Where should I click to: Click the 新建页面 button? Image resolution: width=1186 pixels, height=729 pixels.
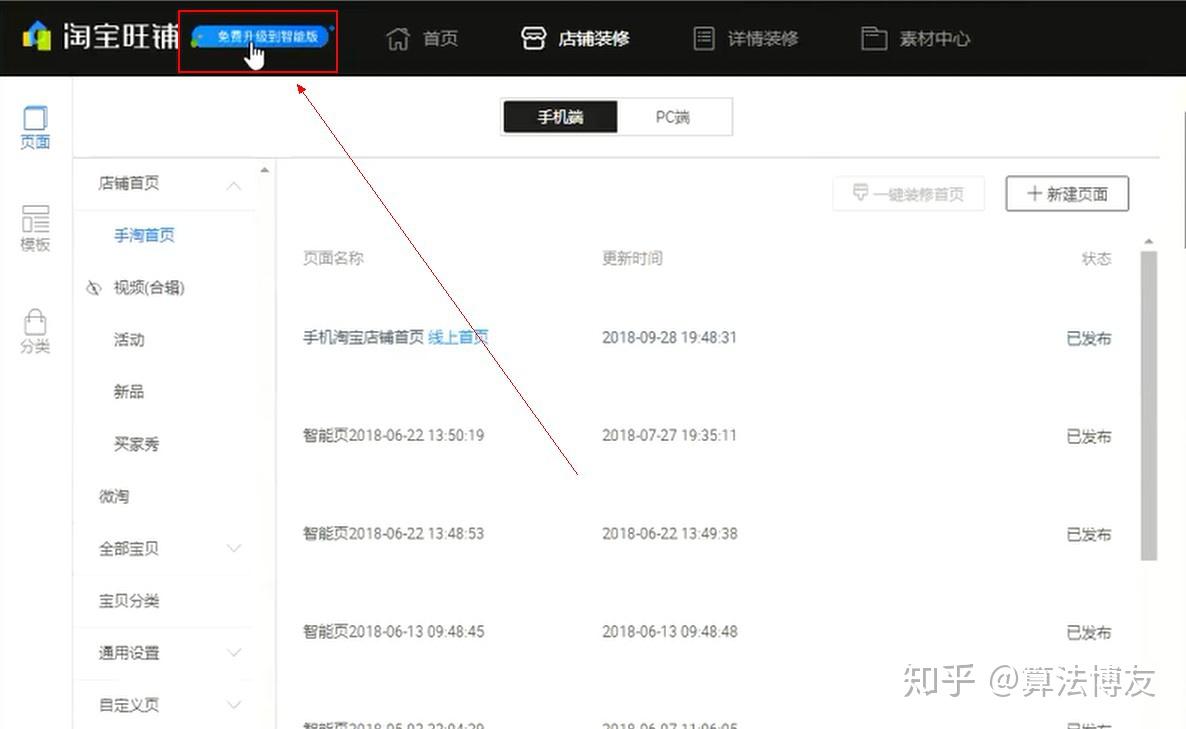1067,194
